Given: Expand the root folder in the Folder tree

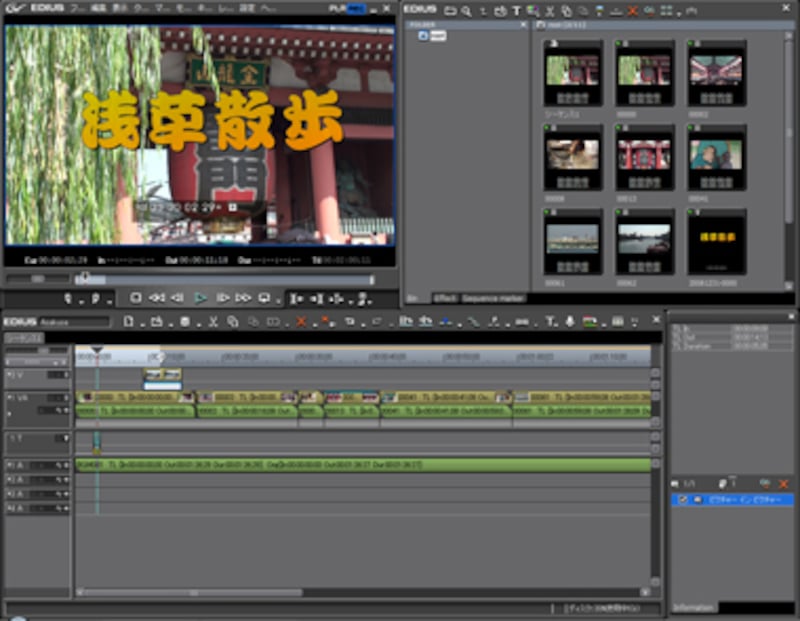Looking at the screenshot, I should (x=423, y=35).
